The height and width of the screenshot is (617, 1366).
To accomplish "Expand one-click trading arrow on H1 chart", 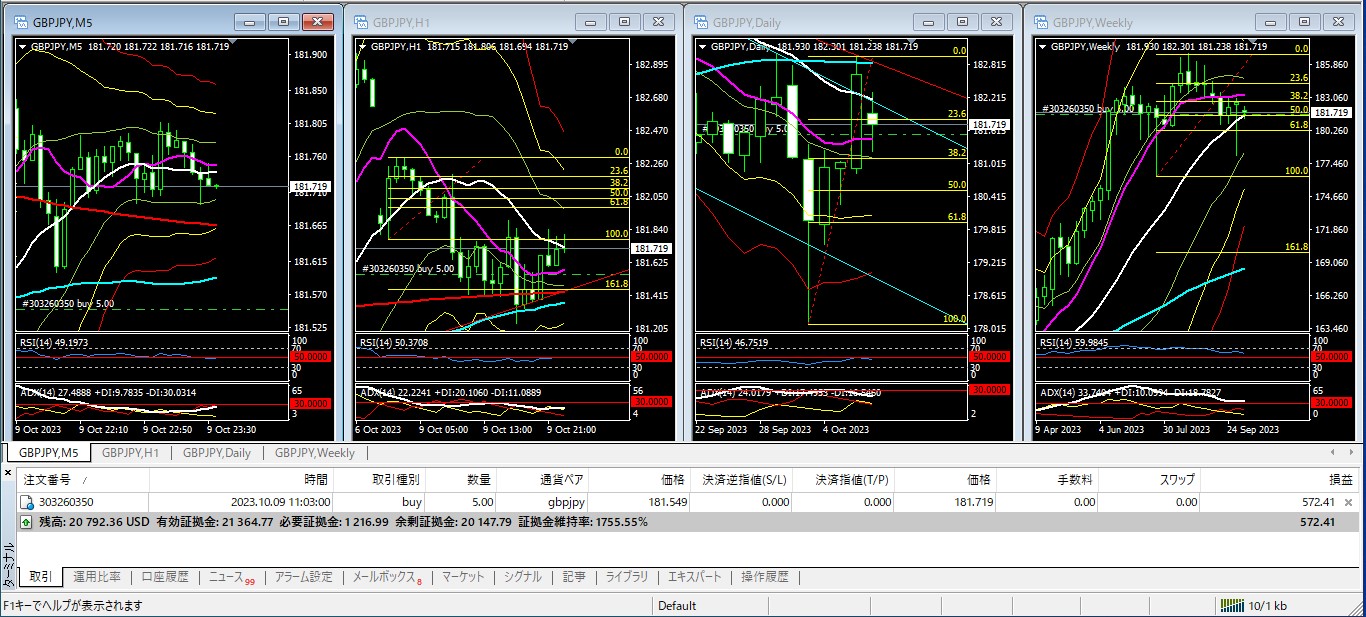I will point(363,46).
